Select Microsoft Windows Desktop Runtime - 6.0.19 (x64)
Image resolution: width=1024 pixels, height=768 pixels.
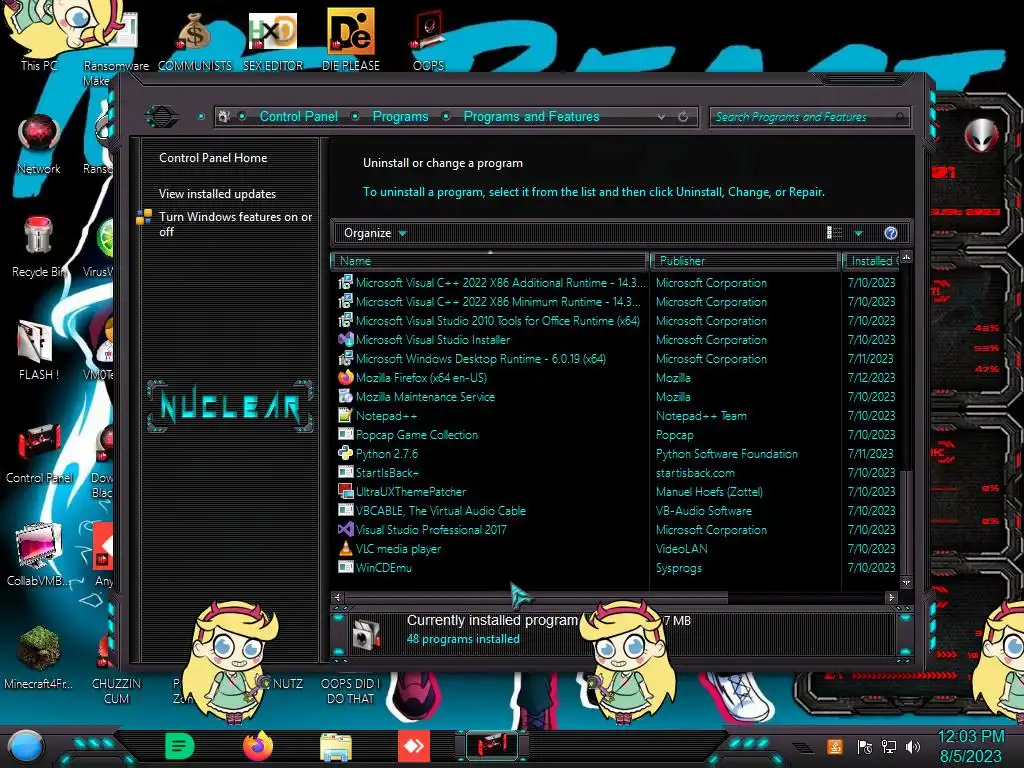click(x=481, y=359)
